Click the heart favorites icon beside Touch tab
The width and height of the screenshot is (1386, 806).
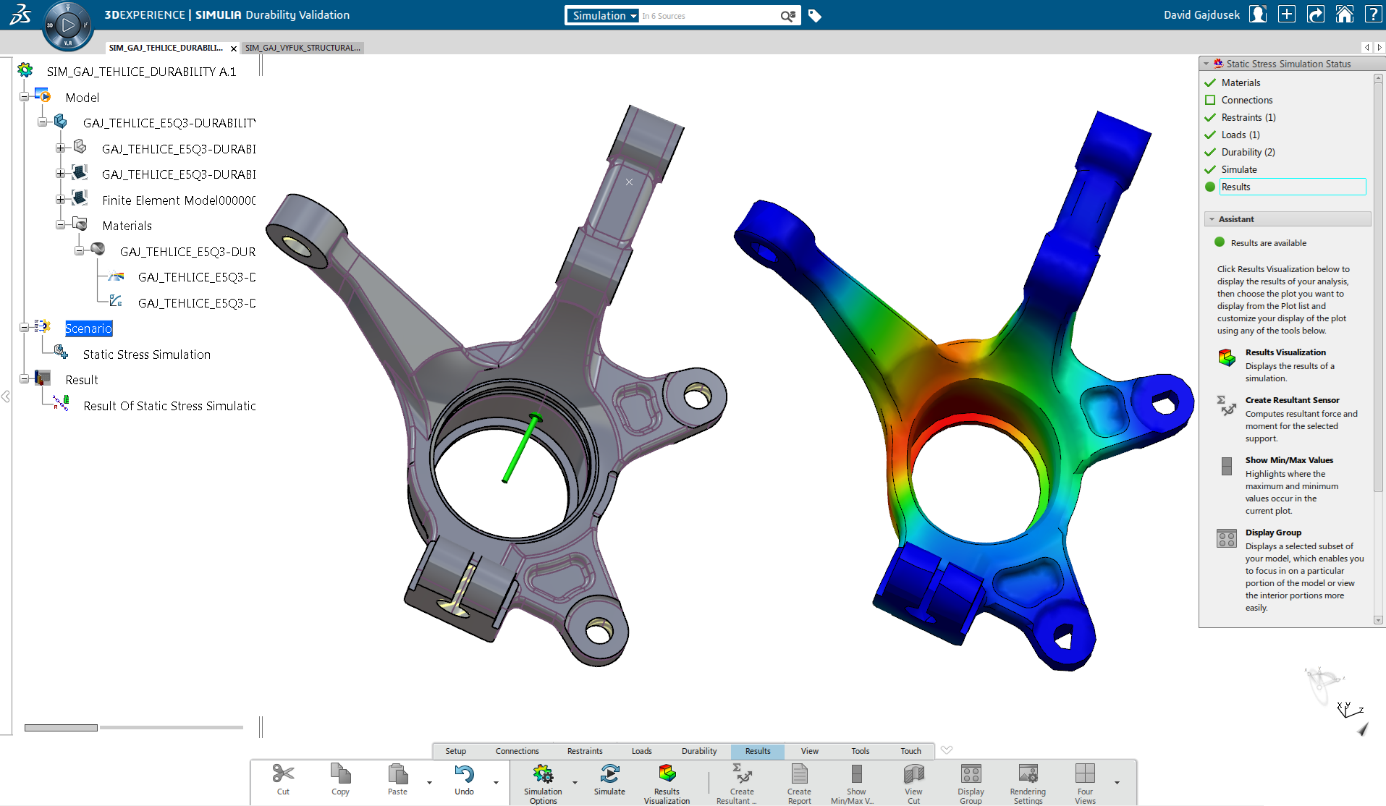(947, 750)
